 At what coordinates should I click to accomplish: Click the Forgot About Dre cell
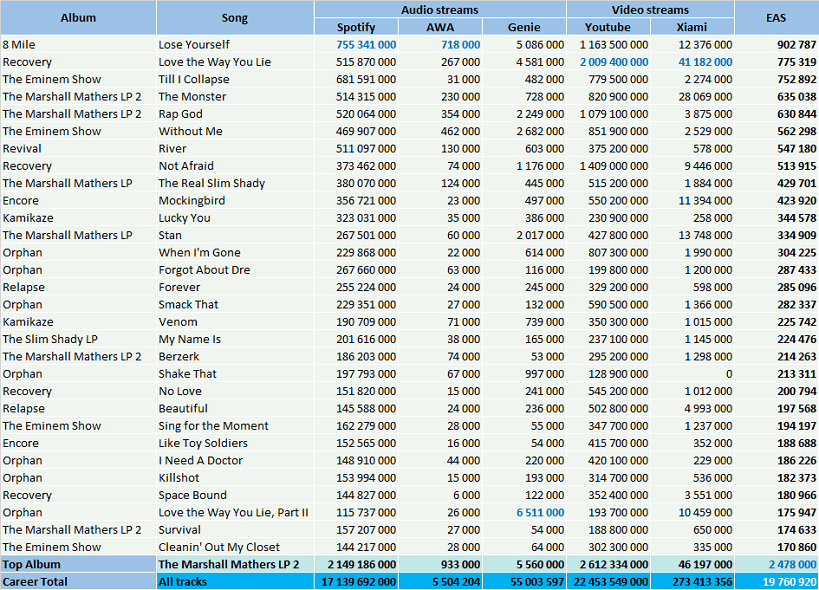click(x=235, y=269)
